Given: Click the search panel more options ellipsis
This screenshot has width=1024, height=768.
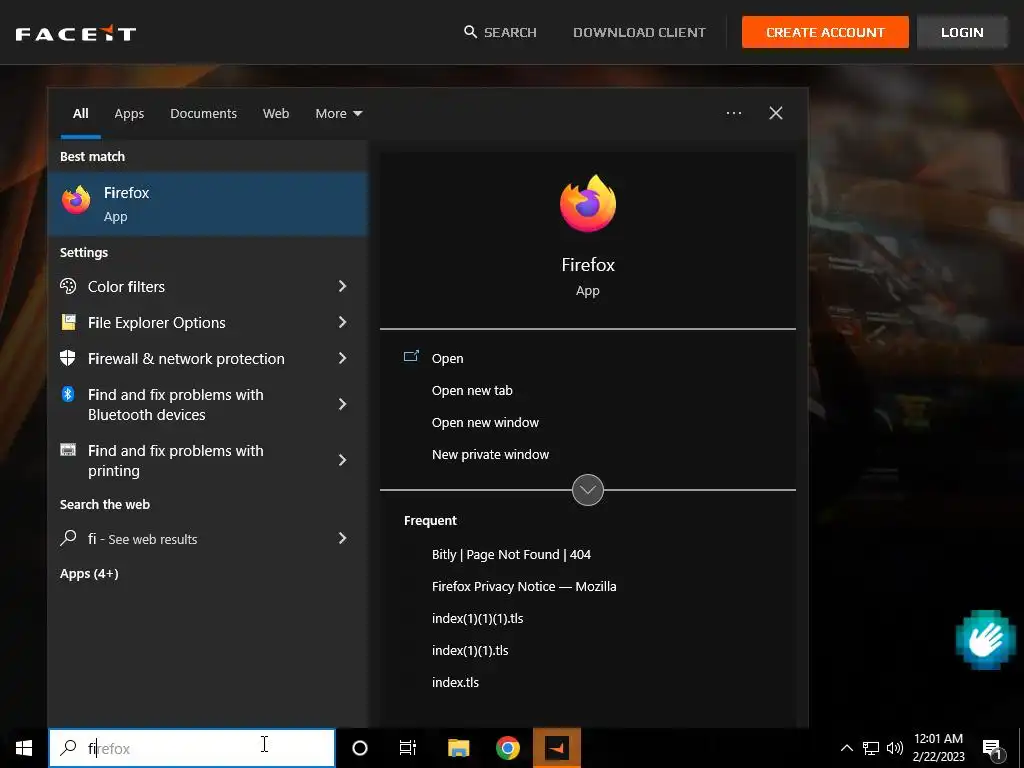Looking at the screenshot, I should [734, 113].
